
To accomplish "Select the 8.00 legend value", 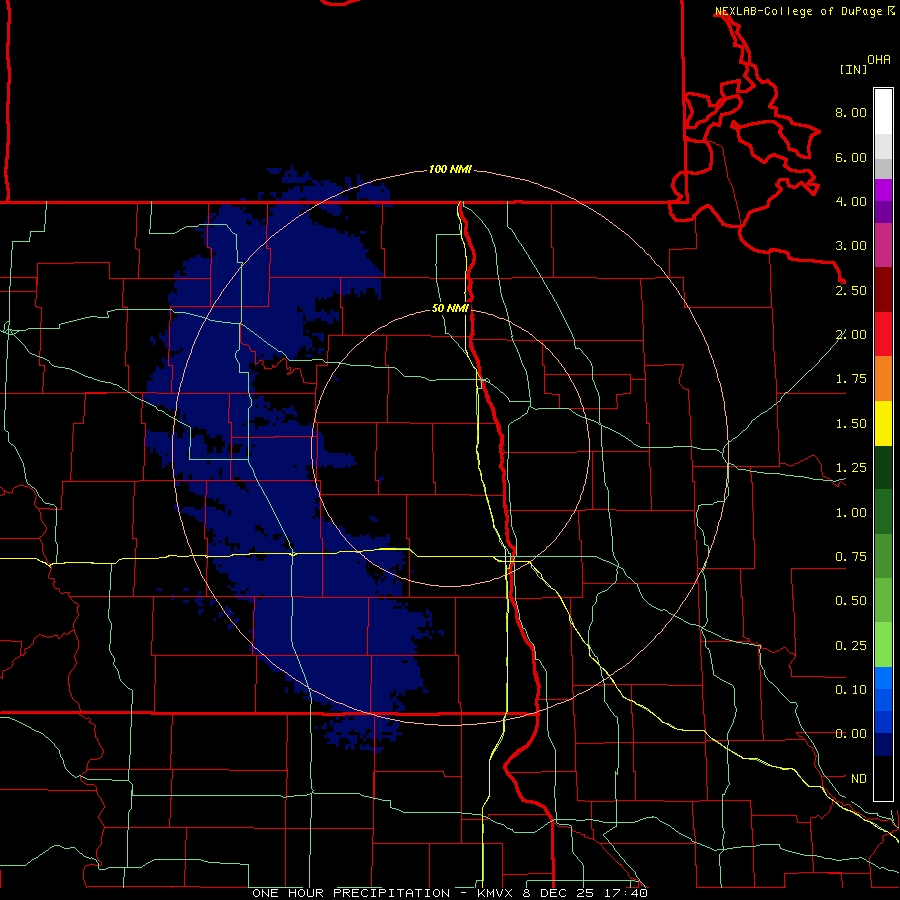I will pos(851,112).
